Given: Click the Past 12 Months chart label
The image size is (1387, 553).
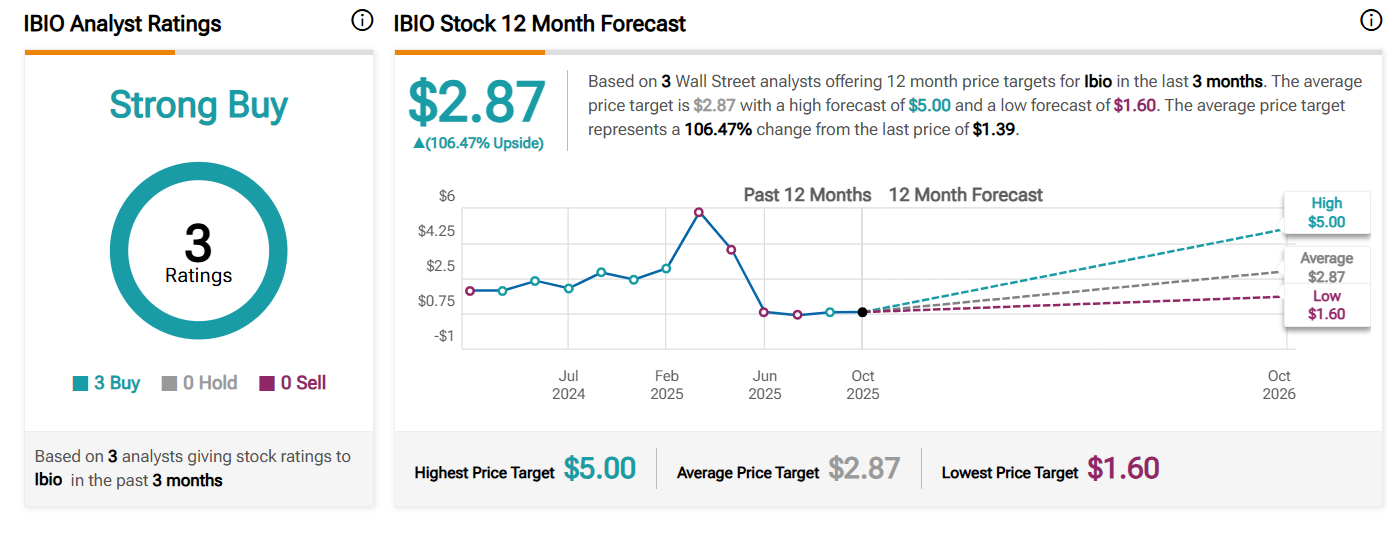Looking at the screenshot, I should click(807, 195).
